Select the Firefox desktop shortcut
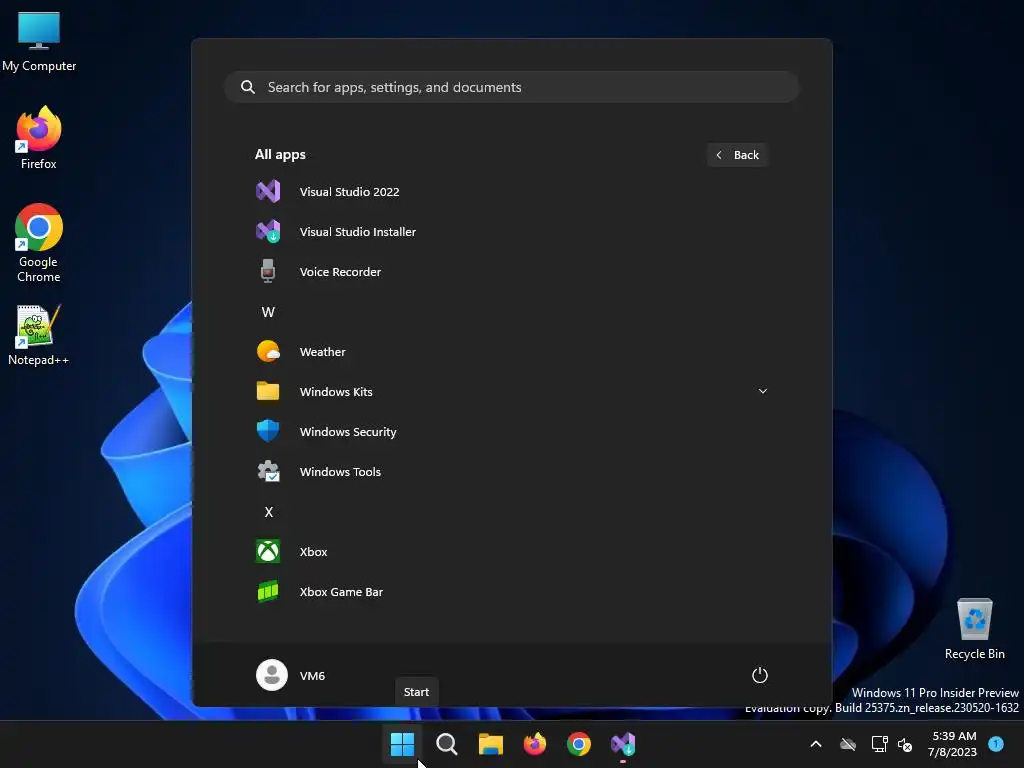This screenshot has height=768, width=1024. tap(39, 138)
